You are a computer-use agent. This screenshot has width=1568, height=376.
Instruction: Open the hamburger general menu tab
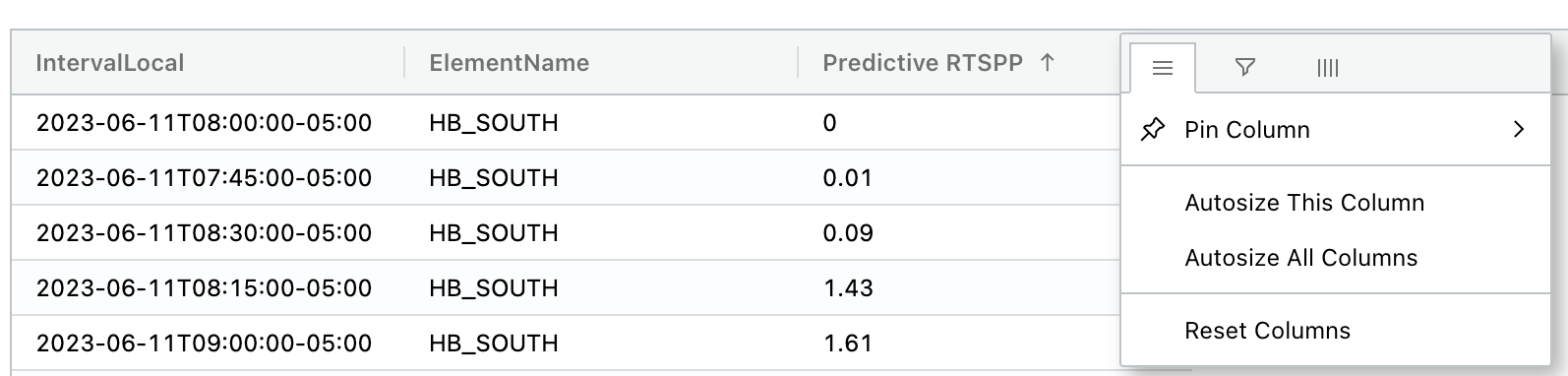point(1163,68)
